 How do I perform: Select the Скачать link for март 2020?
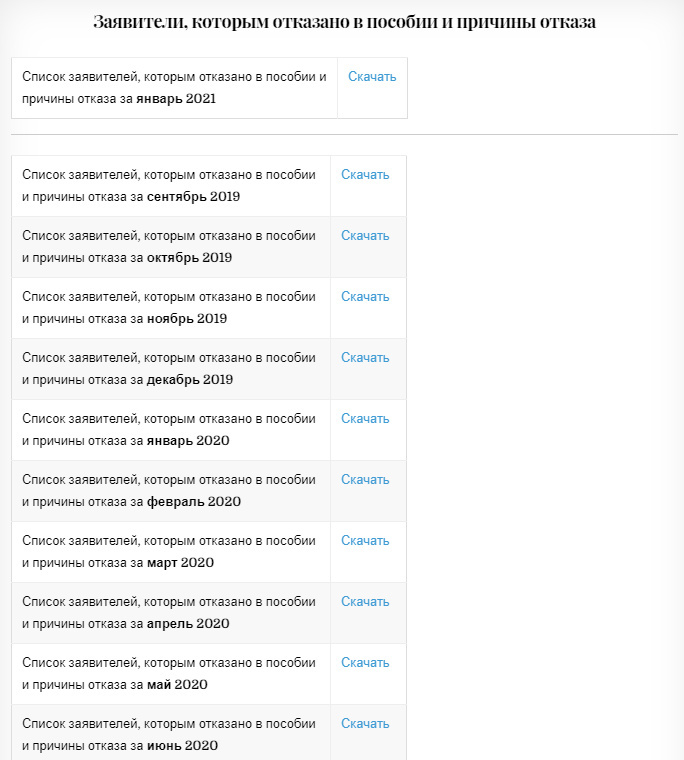tap(365, 541)
